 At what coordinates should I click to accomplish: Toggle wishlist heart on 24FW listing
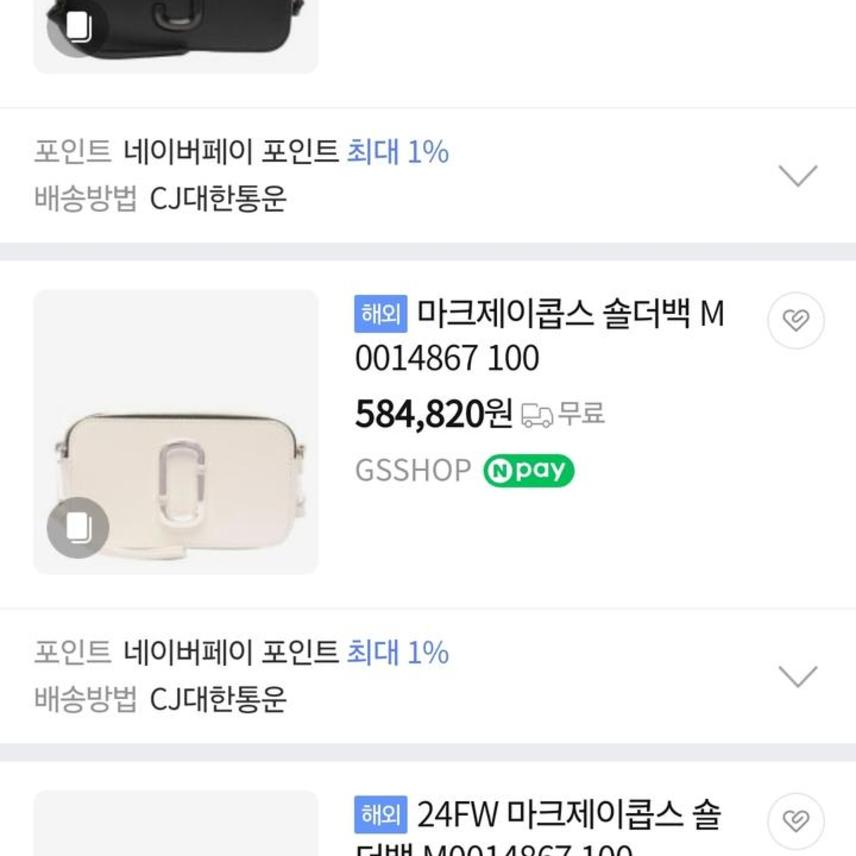pos(795,821)
